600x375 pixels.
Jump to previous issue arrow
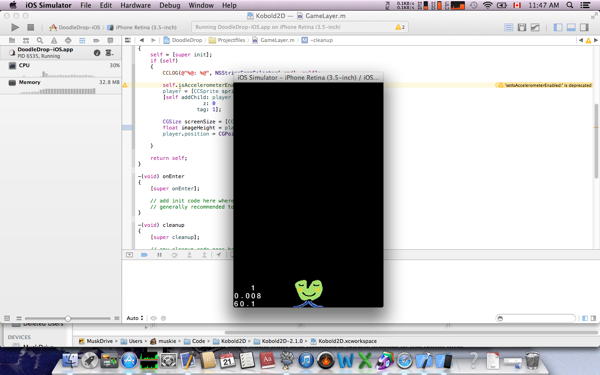581,40
